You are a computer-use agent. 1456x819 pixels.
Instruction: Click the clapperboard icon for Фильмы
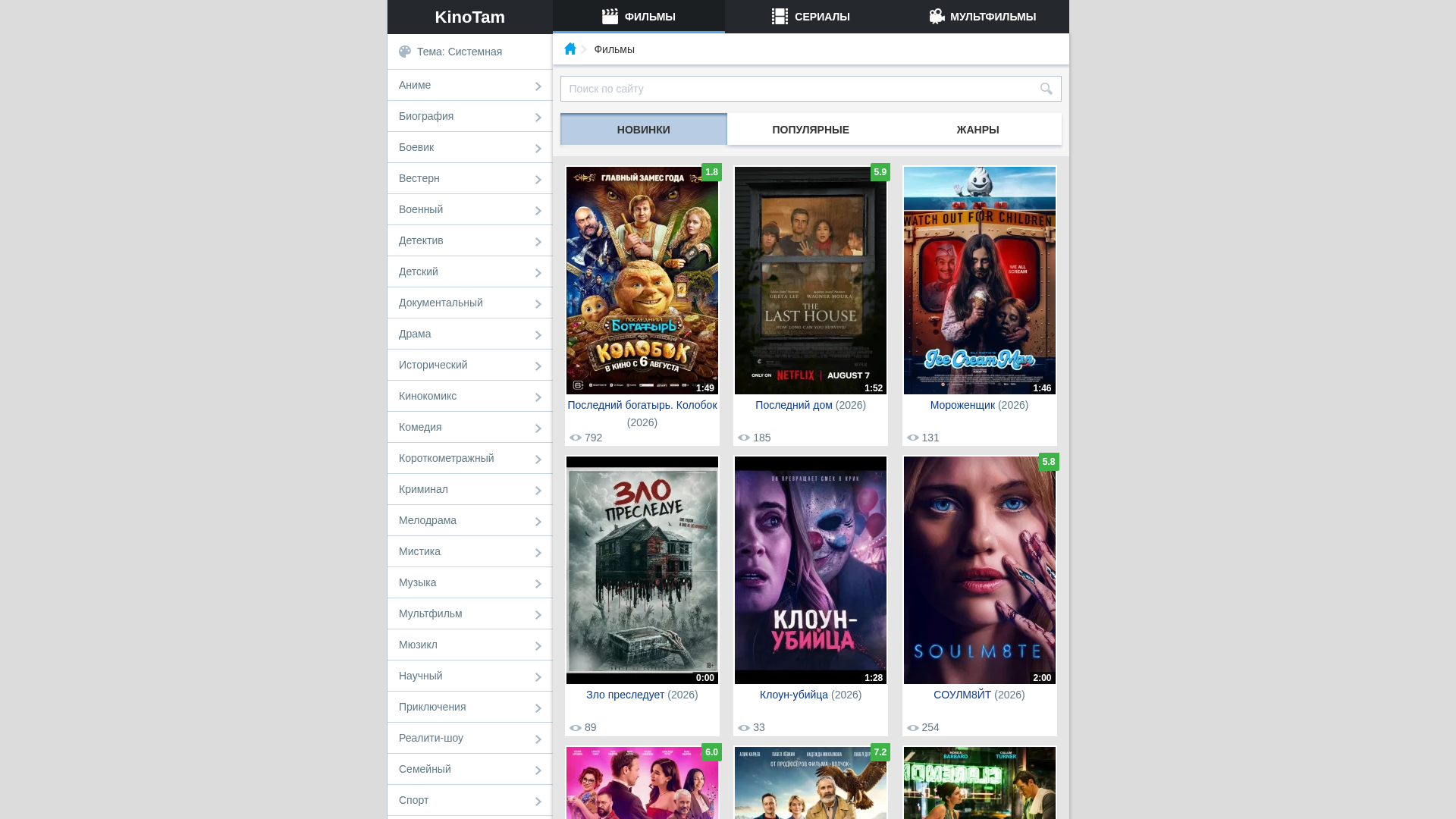610,16
